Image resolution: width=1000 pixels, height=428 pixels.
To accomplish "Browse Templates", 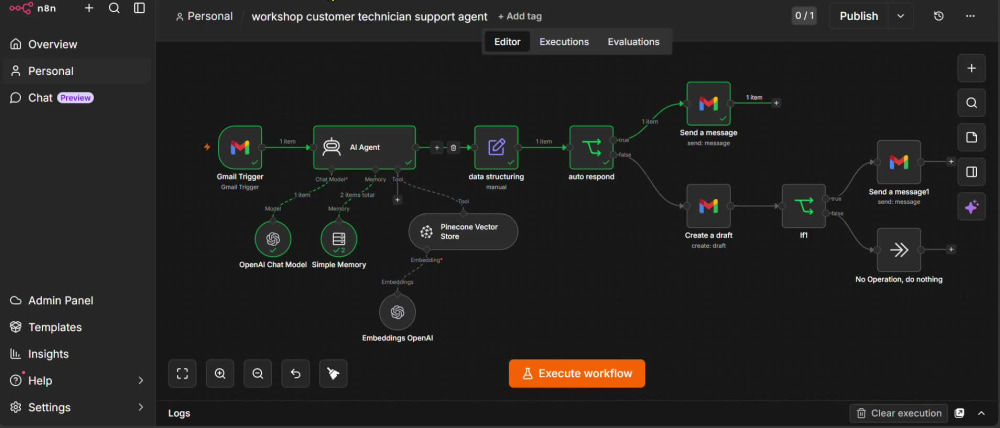I will point(77,327).
